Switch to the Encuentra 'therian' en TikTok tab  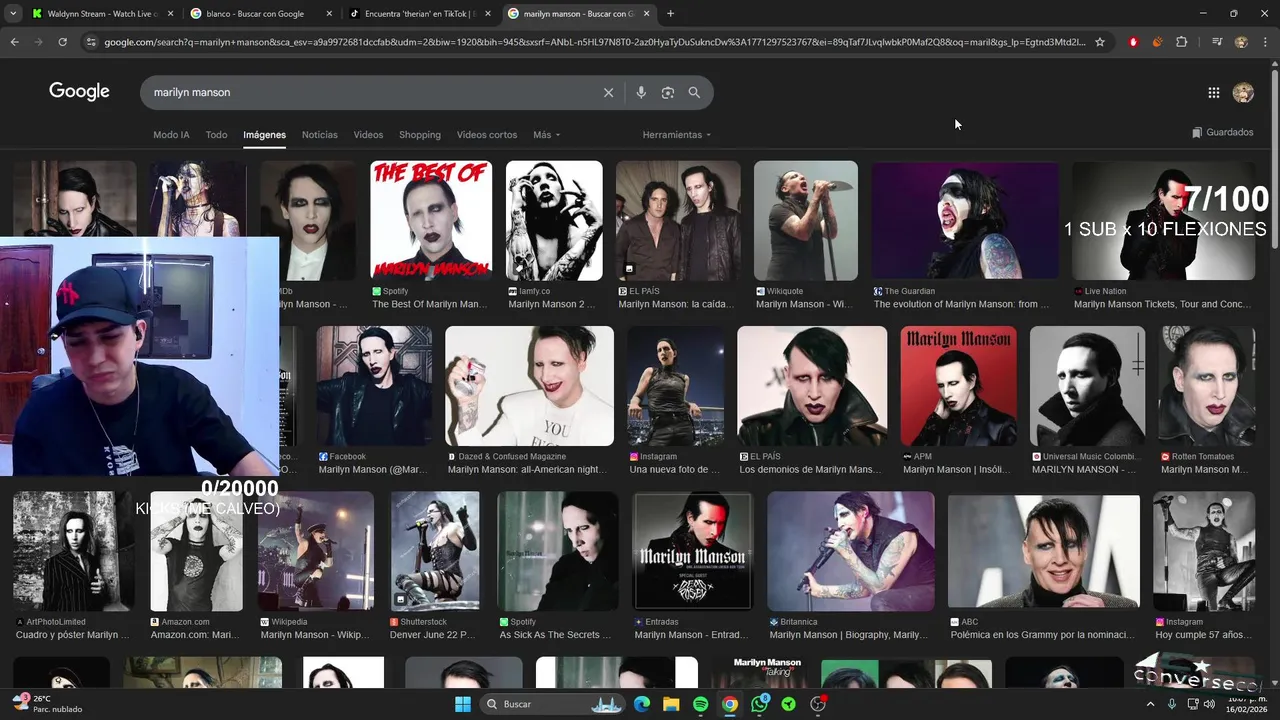coord(420,14)
